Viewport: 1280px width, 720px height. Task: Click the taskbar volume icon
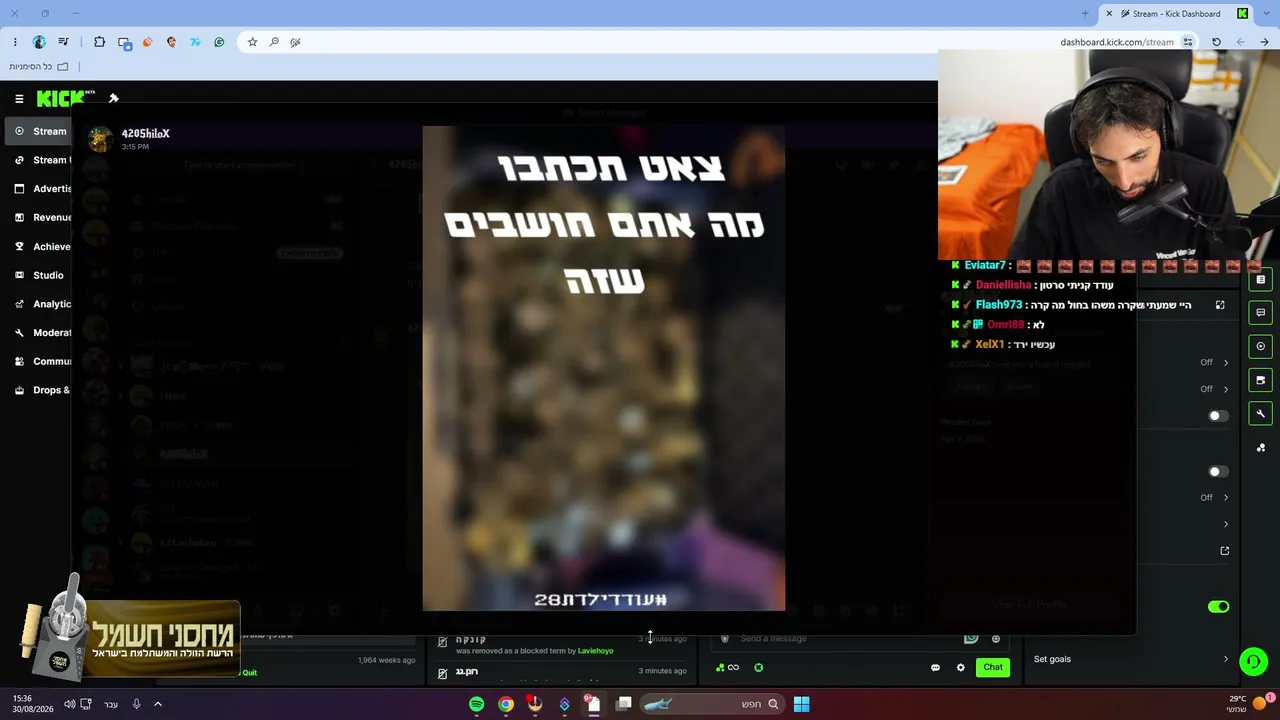[69, 704]
